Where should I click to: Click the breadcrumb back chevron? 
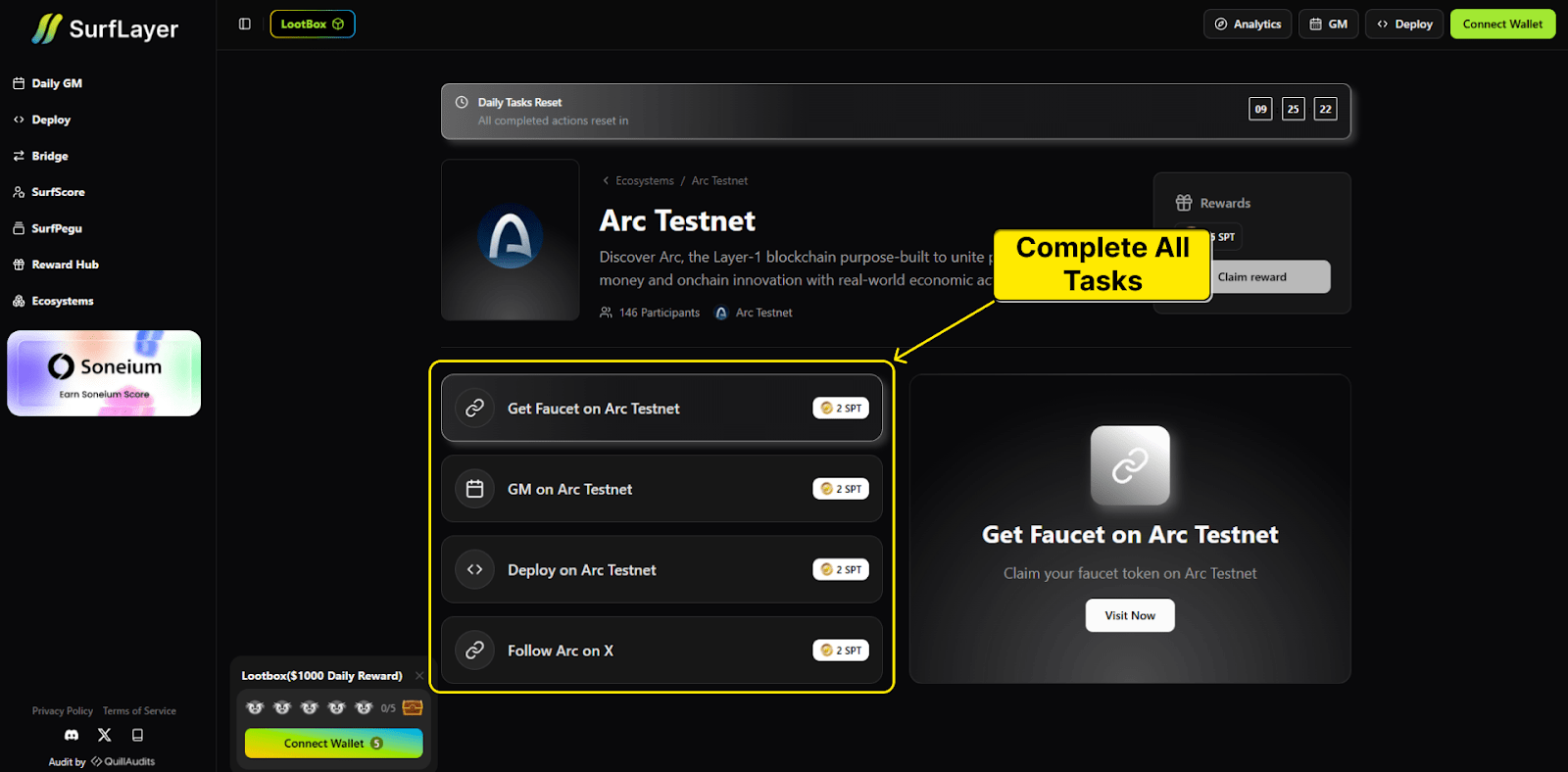pos(606,181)
